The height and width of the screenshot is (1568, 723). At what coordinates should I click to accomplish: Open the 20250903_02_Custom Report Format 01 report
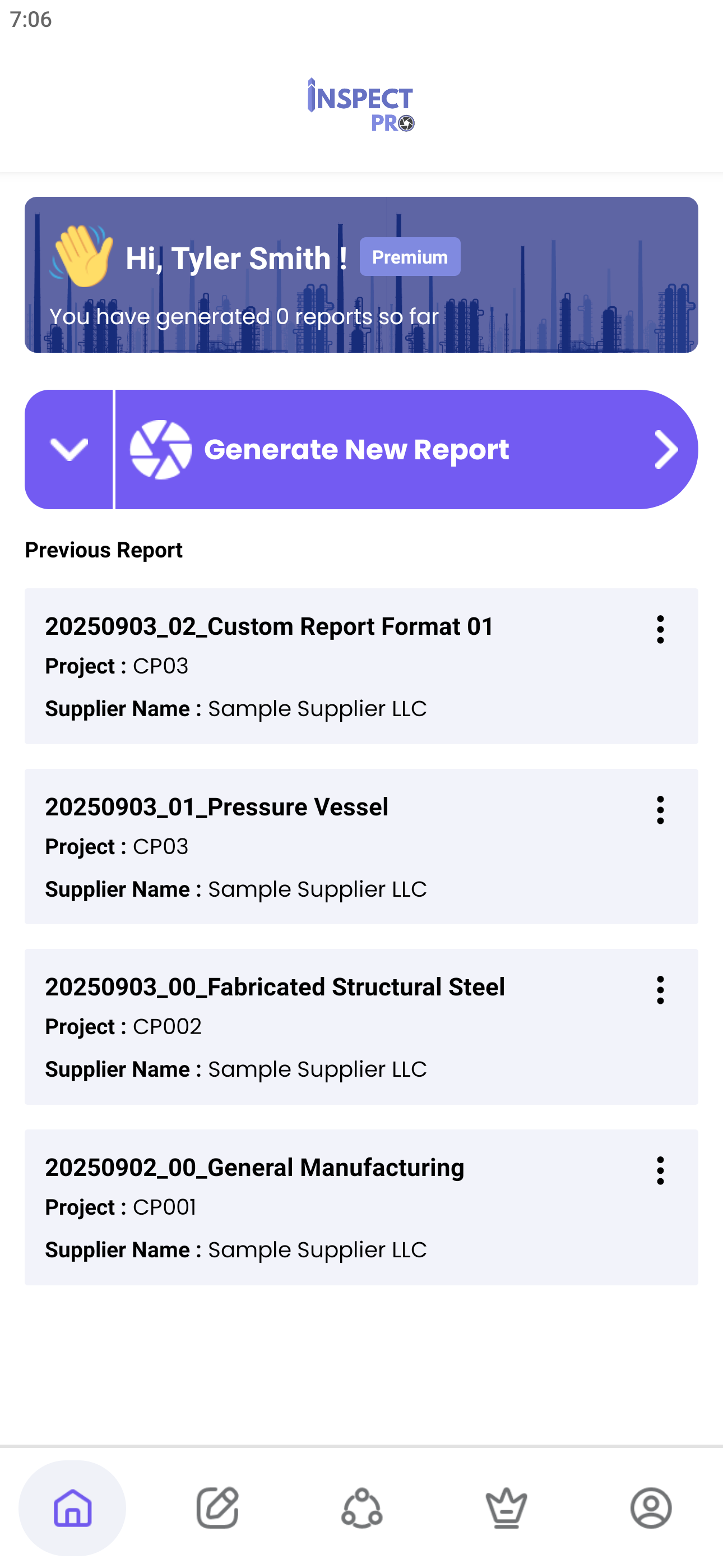(x=269, y=627)
